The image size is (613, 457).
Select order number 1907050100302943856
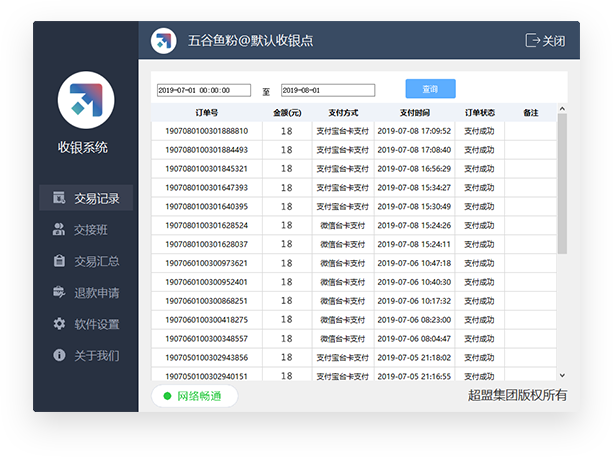click(x=206, y=357)
